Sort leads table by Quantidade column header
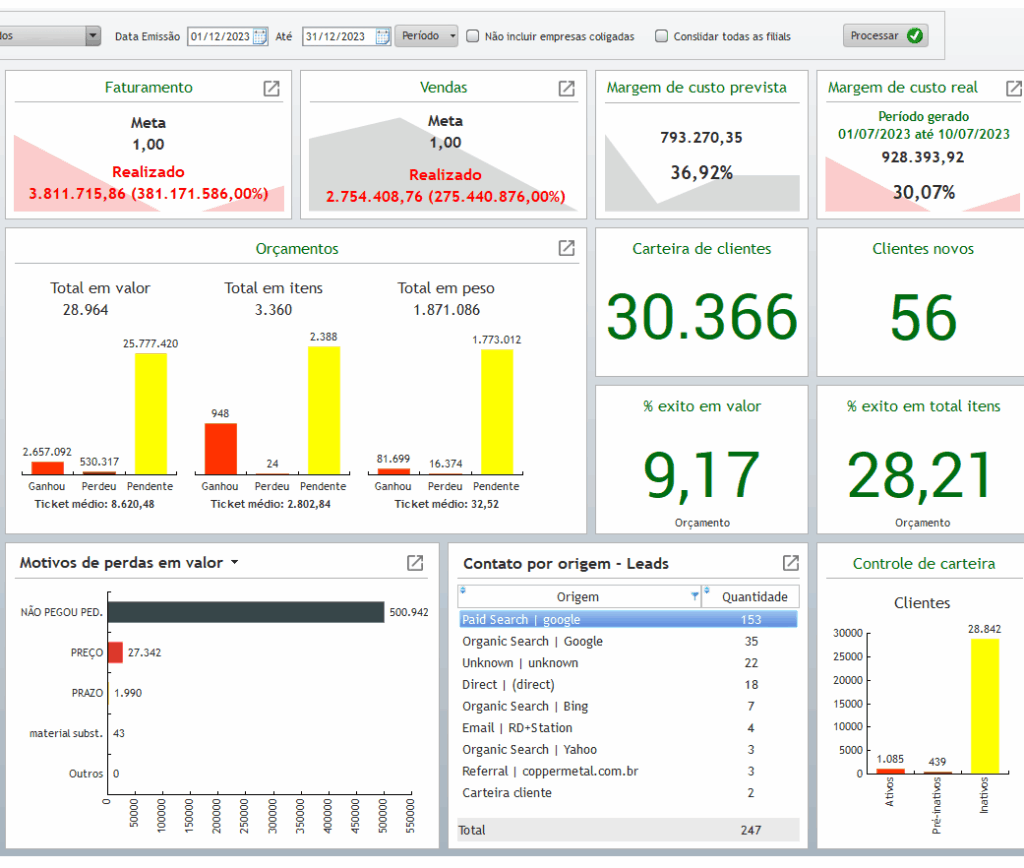 pyautogui.click(x=754, y=597)
